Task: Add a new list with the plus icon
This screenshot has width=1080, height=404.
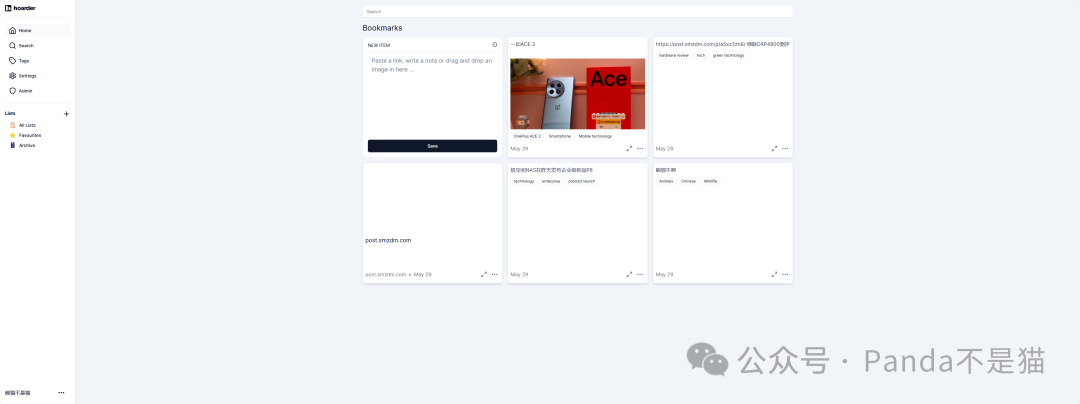Action: (66, 114)
